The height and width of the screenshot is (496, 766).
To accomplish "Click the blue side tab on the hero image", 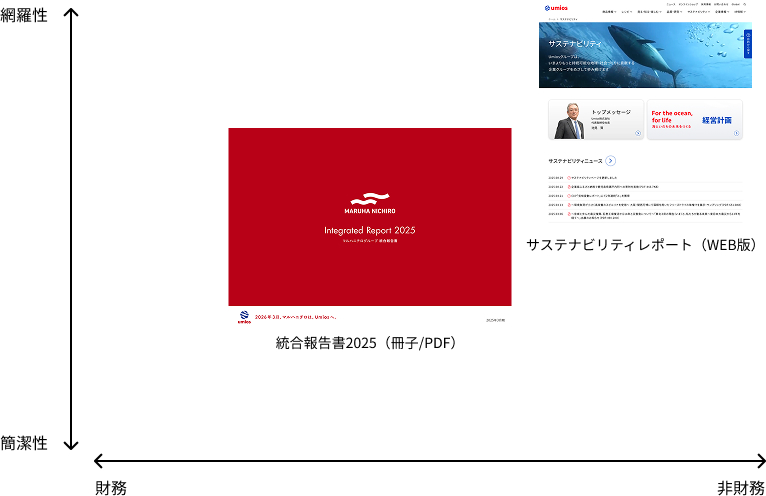I will [x=747, y=45].
